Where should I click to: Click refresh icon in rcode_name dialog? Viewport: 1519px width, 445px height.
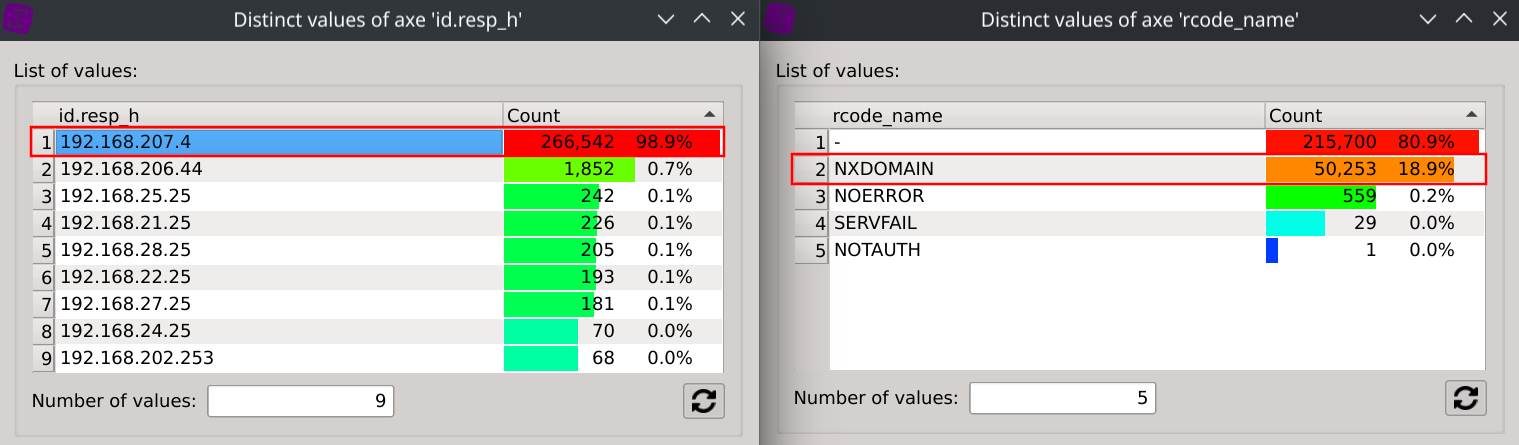pos(1465,398)
